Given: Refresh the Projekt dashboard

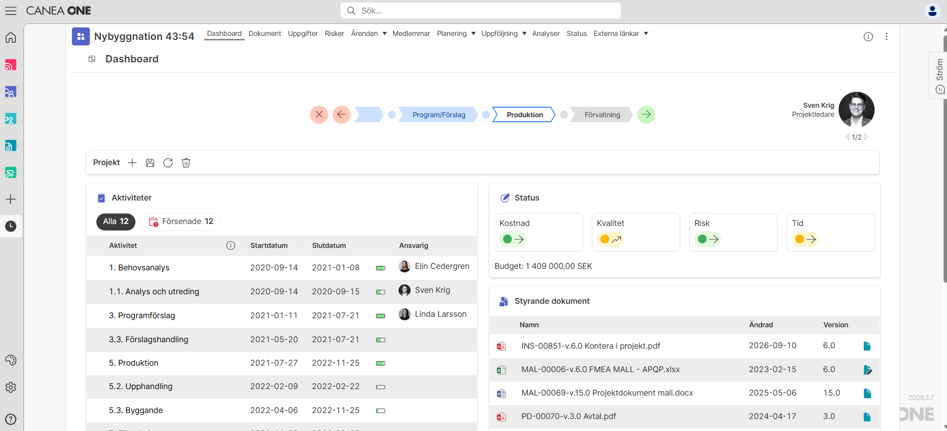Looking at the screenshot, I should 168,162.
